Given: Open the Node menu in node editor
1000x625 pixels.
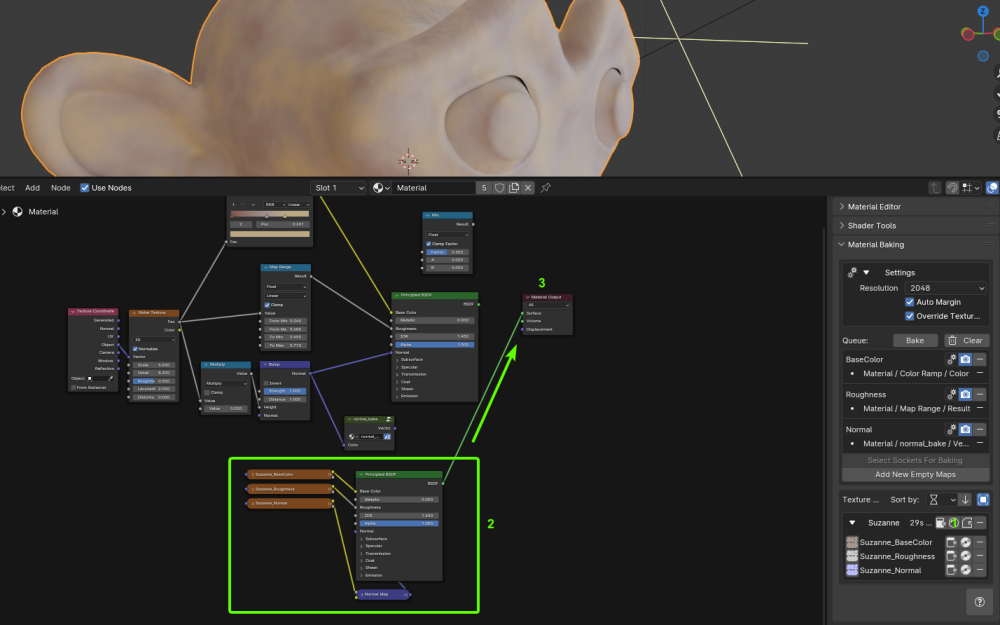Looking at the screenshot, I should click(x=61, y=188).
